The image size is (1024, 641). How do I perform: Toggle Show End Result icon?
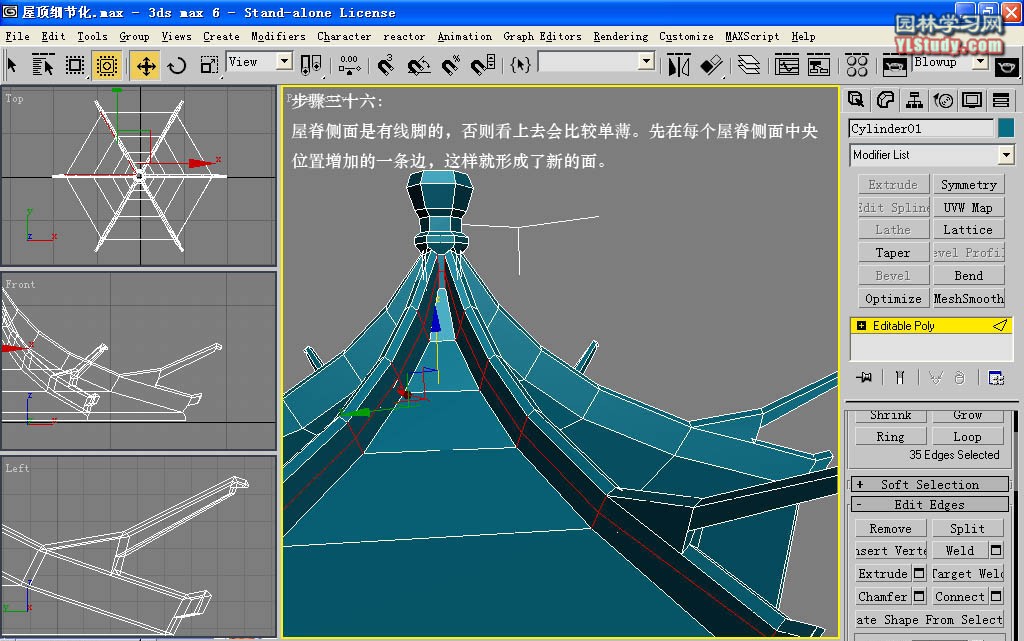coord(900,377)
